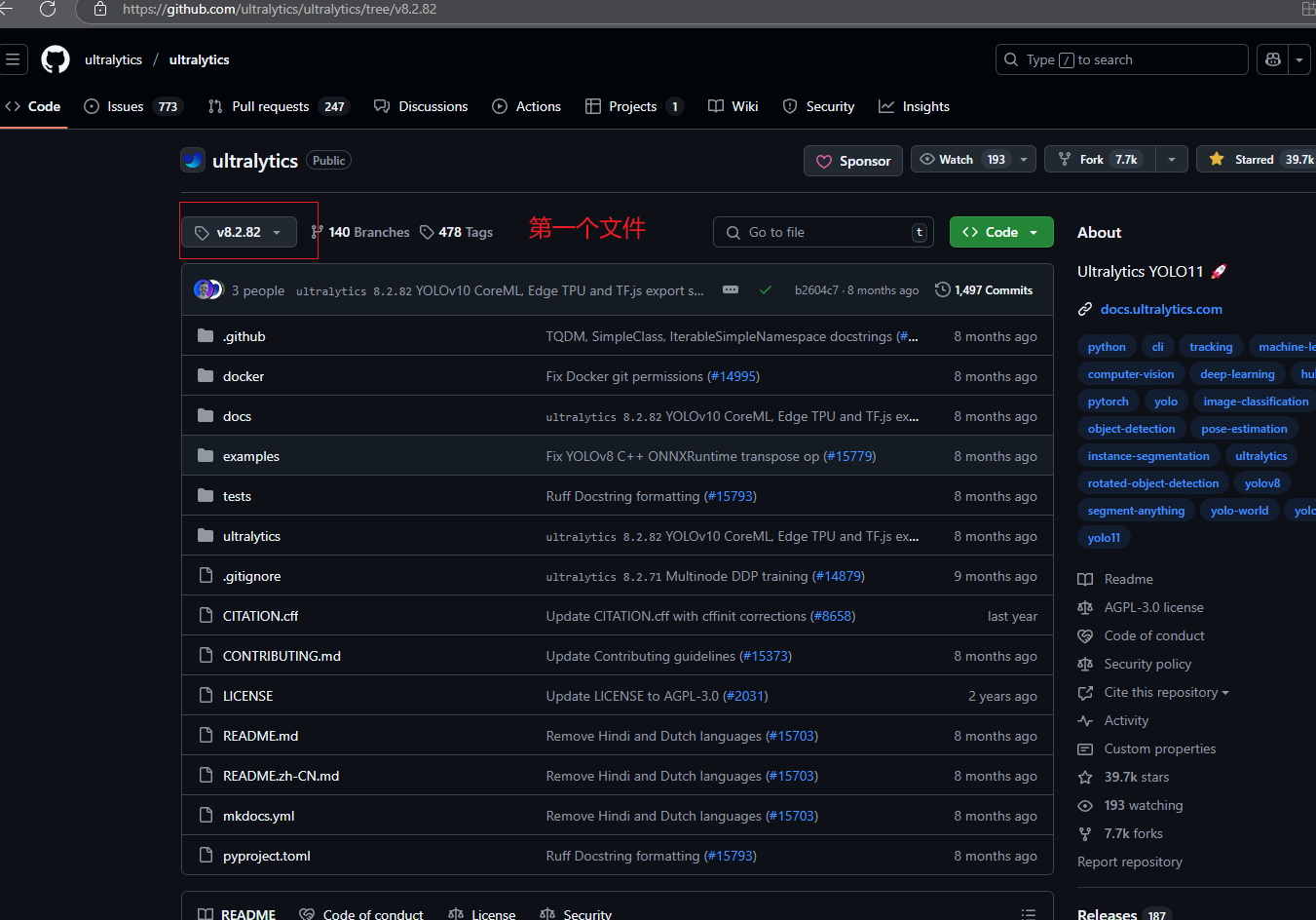Image resolution: width=1316 pixels, height=920 pixels.
Task: Select the python topic tag
Action: pos(1107,347)
